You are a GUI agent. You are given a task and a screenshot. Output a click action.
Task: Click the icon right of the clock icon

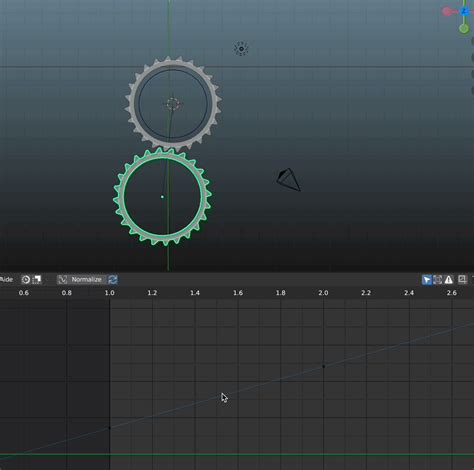[36, 279]
